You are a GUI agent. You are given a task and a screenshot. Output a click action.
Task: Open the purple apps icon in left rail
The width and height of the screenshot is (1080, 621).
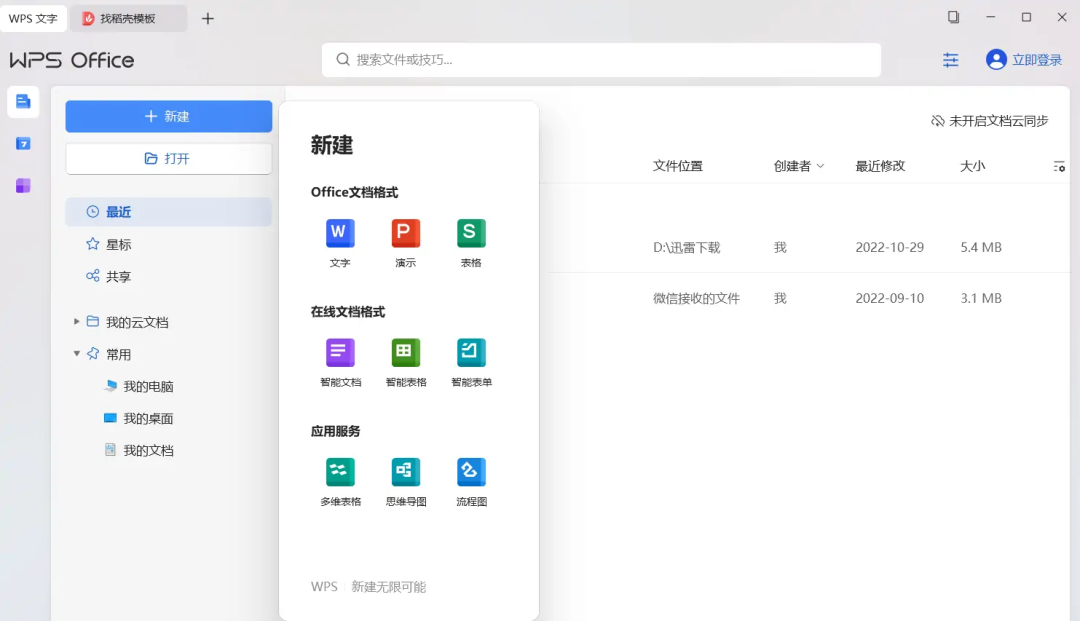pyautogui.click(x=23, y=185)
